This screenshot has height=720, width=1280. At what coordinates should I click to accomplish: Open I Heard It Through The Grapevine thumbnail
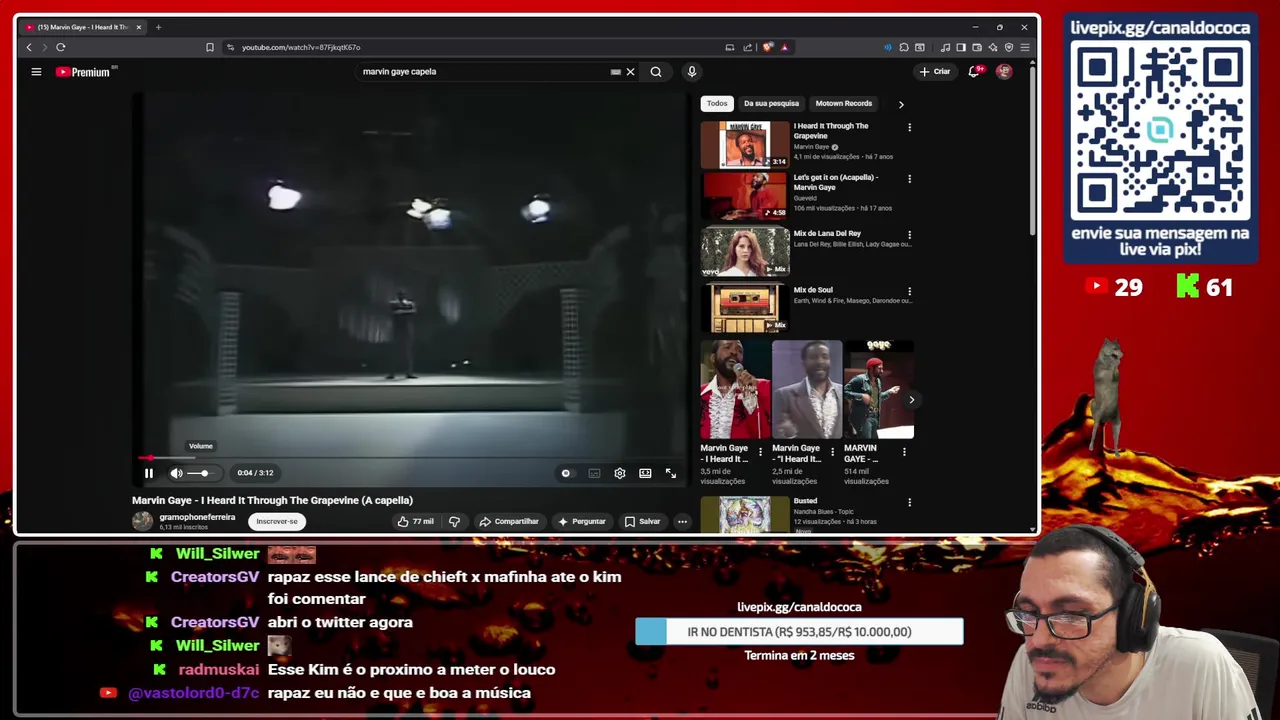pyautogui.click(x=745, y=144)
